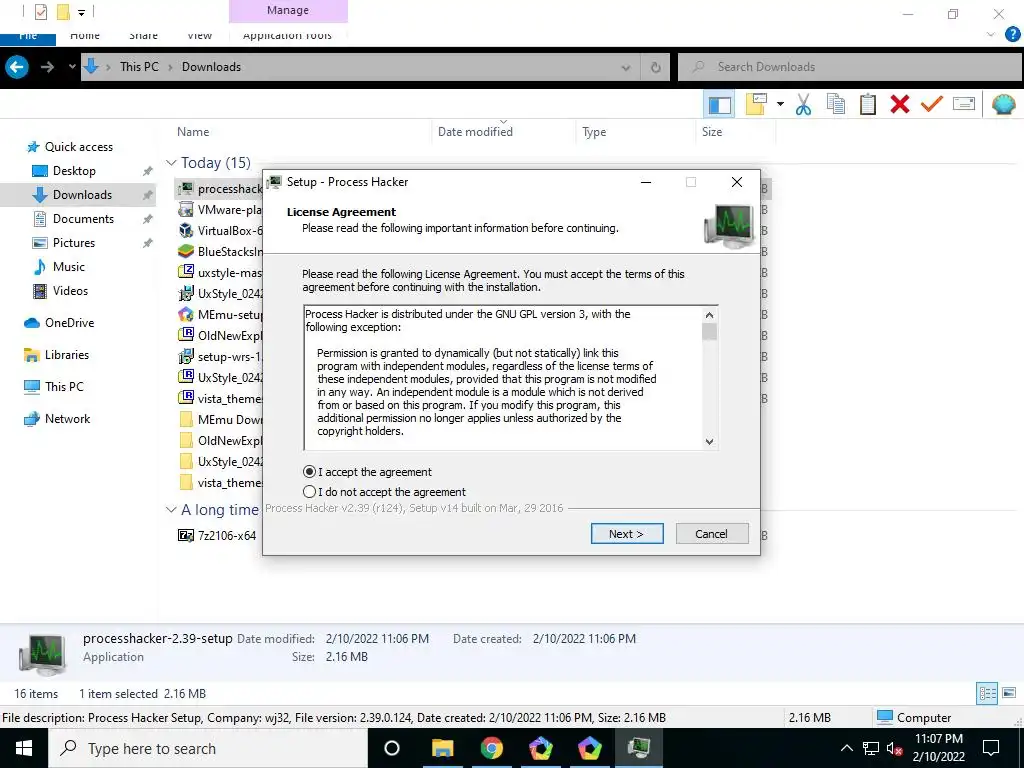
Task: Select Documents in the navigation pane
Action: coord(83,219)
